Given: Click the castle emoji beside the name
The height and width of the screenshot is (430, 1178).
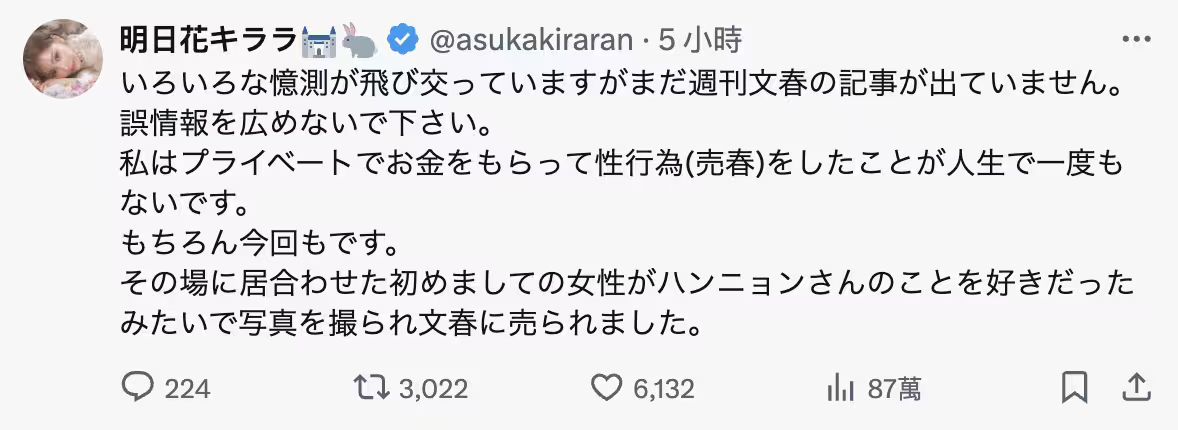Looking at the screenshot, I should 320,41.
